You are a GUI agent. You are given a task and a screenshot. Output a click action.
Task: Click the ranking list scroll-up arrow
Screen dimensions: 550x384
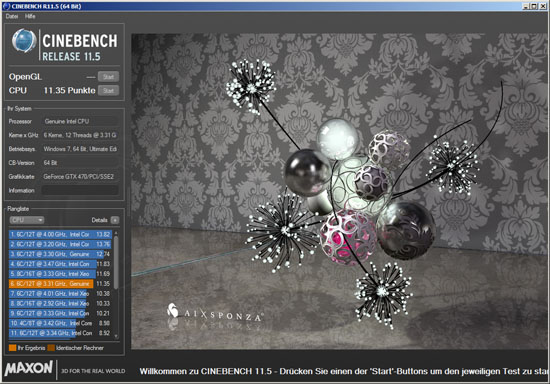coord(116,233)
